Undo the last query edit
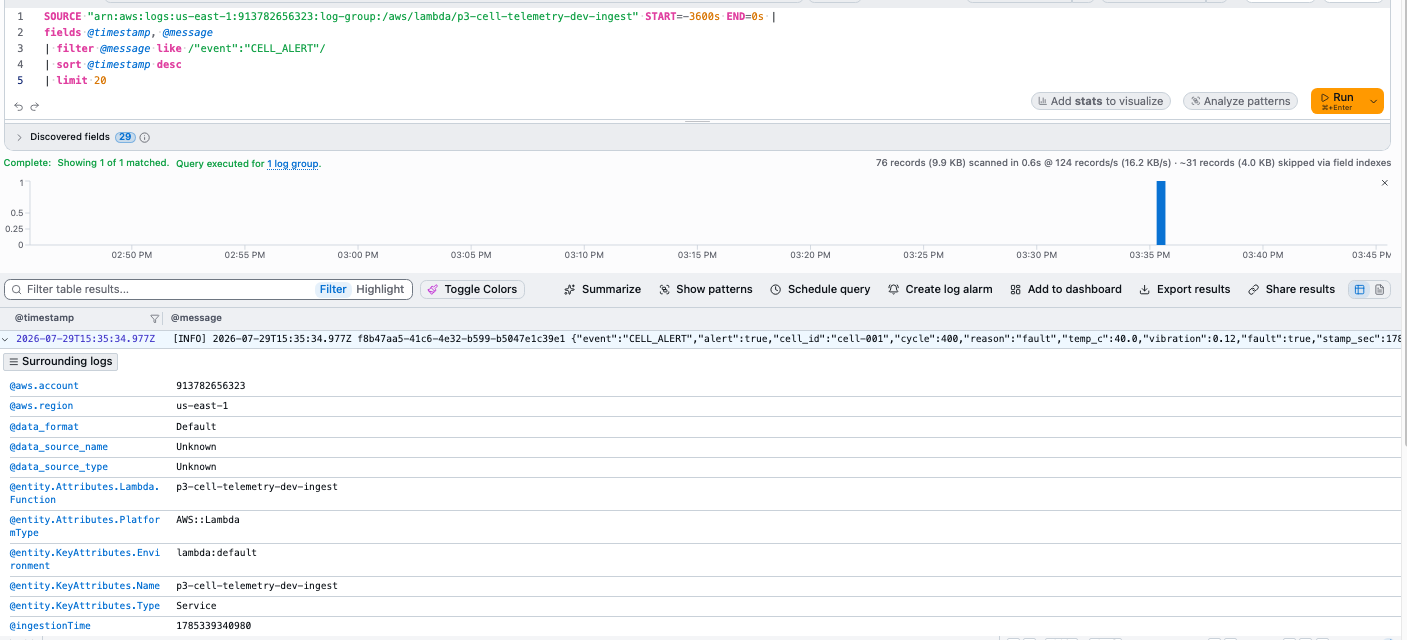 pos(18,106)
